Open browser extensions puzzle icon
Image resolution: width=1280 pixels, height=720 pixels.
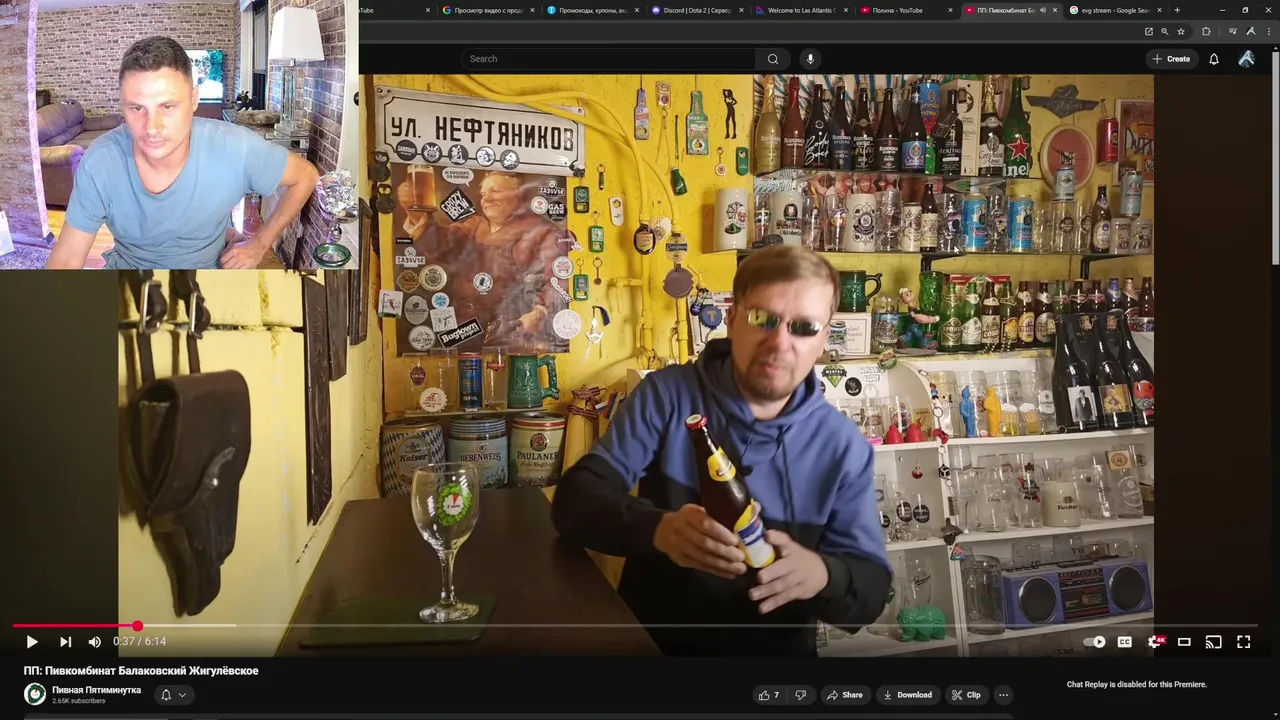click(x=1206, y=31)
